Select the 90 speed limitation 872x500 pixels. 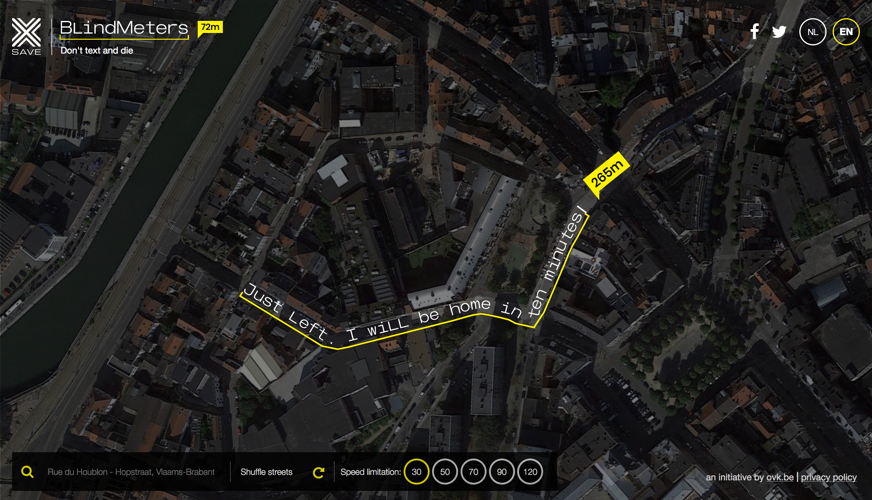[502, 472]
